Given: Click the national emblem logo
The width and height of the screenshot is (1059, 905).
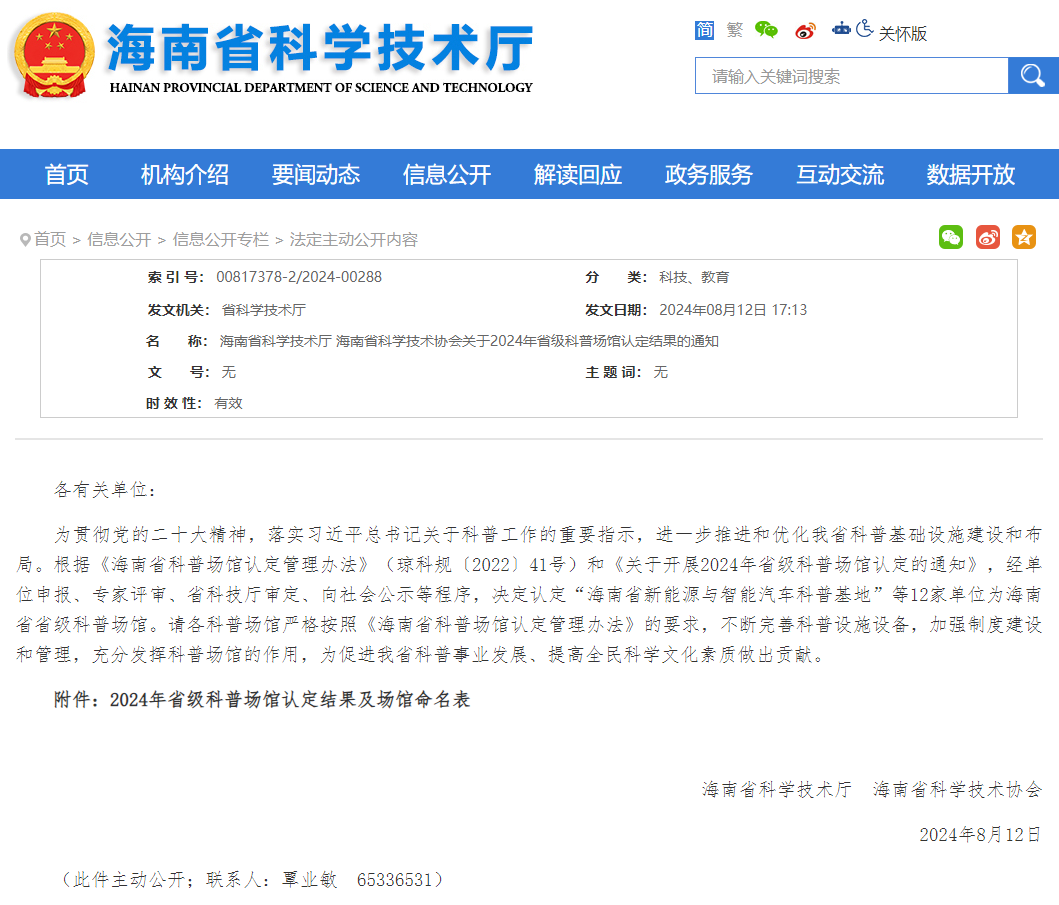Looking at the screenshot, I should point(52,56).
